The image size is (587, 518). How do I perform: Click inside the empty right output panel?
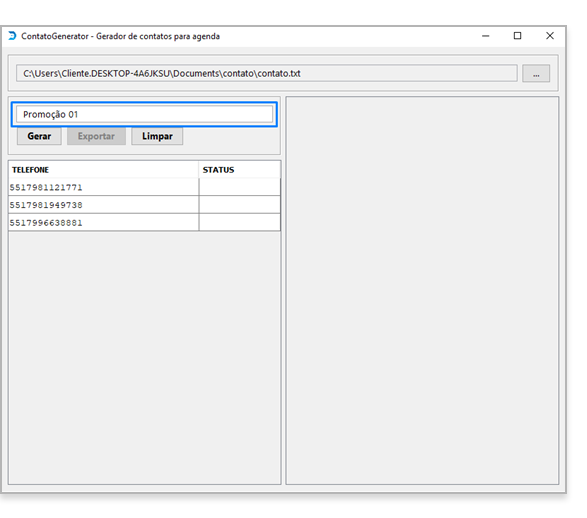coord(422,290)
